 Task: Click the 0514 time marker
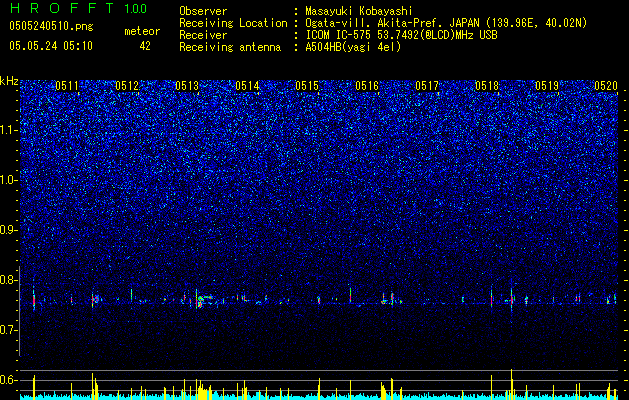pyautogui.click(x=247, y=86)
